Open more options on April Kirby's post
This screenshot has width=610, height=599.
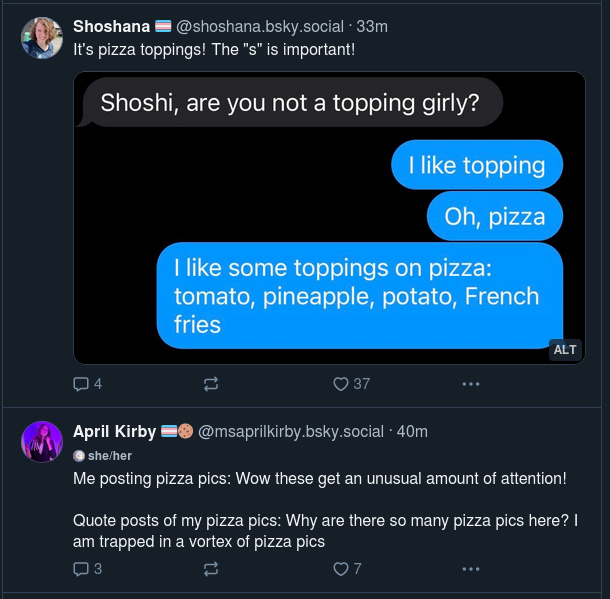pyautogui.click(x=470, y=569)
